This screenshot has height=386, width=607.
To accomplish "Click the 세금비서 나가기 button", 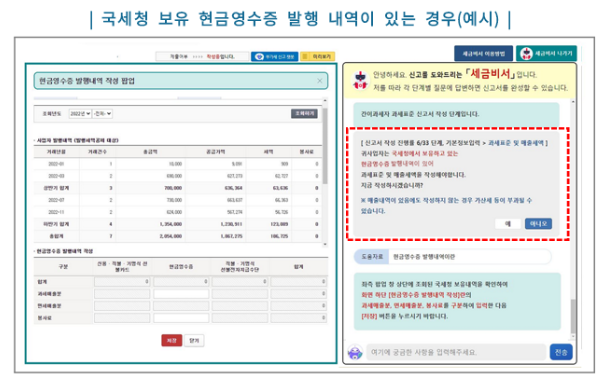I will (546, 53).
